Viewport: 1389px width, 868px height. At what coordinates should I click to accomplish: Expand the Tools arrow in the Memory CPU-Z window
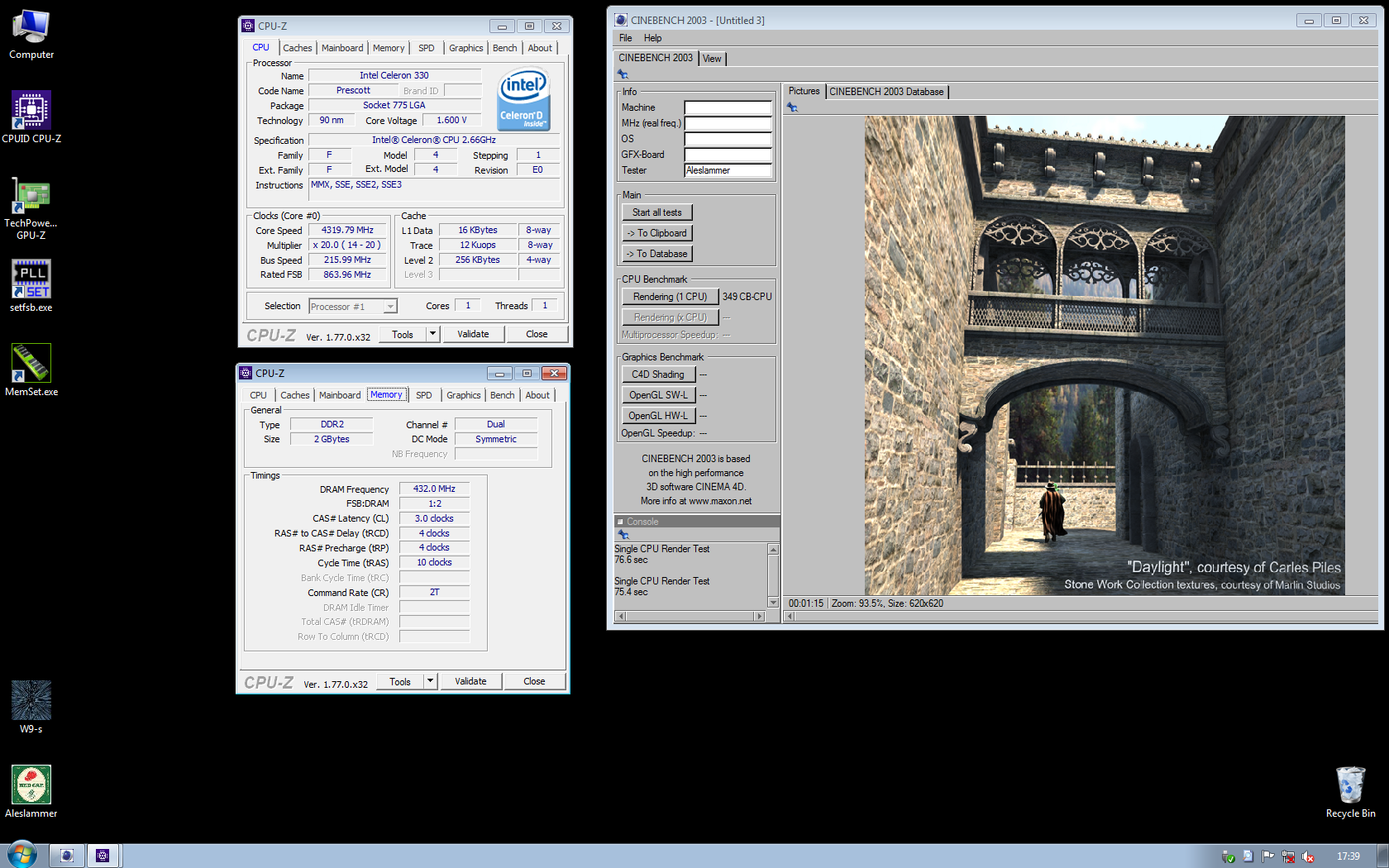point(429,681)
